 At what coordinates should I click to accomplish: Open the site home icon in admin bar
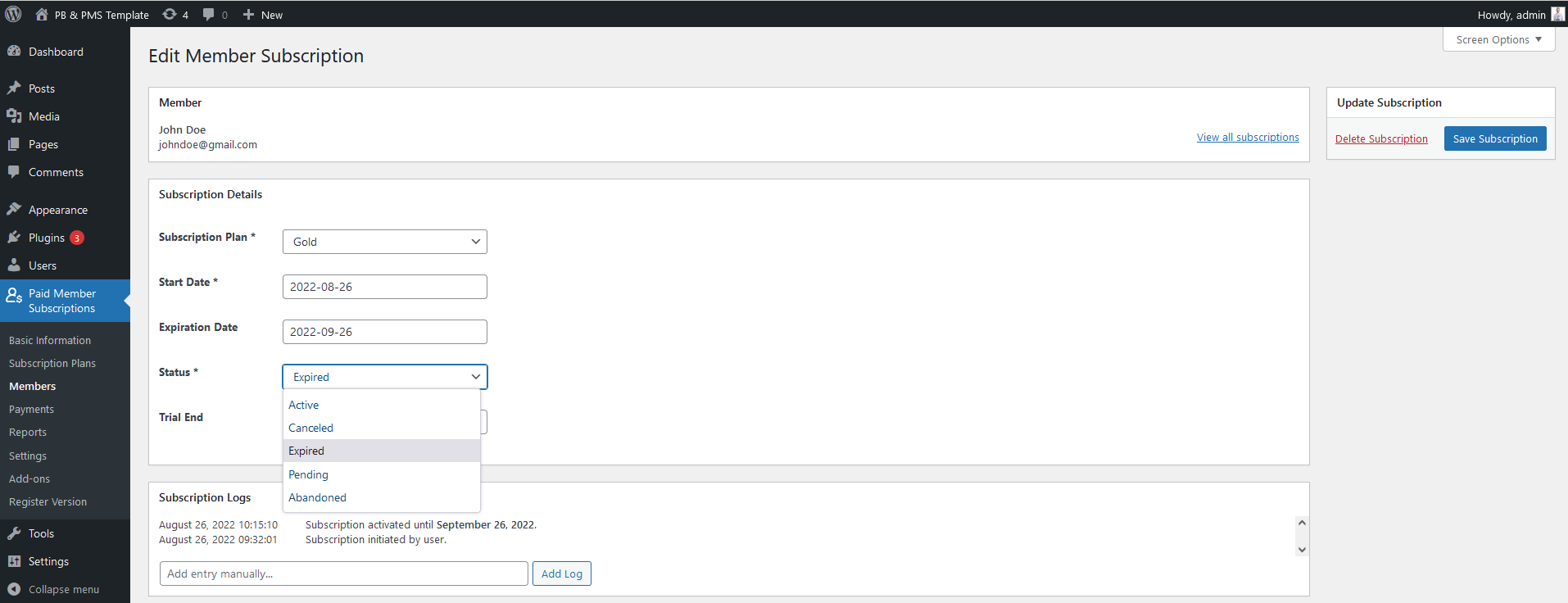click(x=42, y=14)
